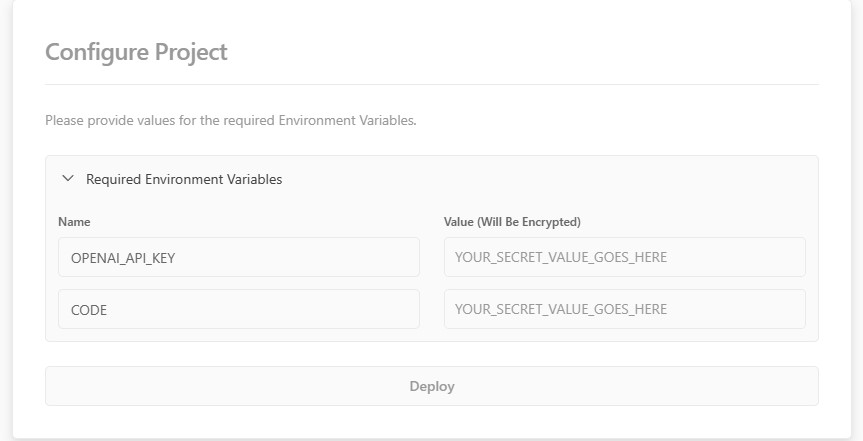The height and width of the screenshot is (441, 863).
Task: Collapse the Required Environment Variables chevron
Action: 68,179
